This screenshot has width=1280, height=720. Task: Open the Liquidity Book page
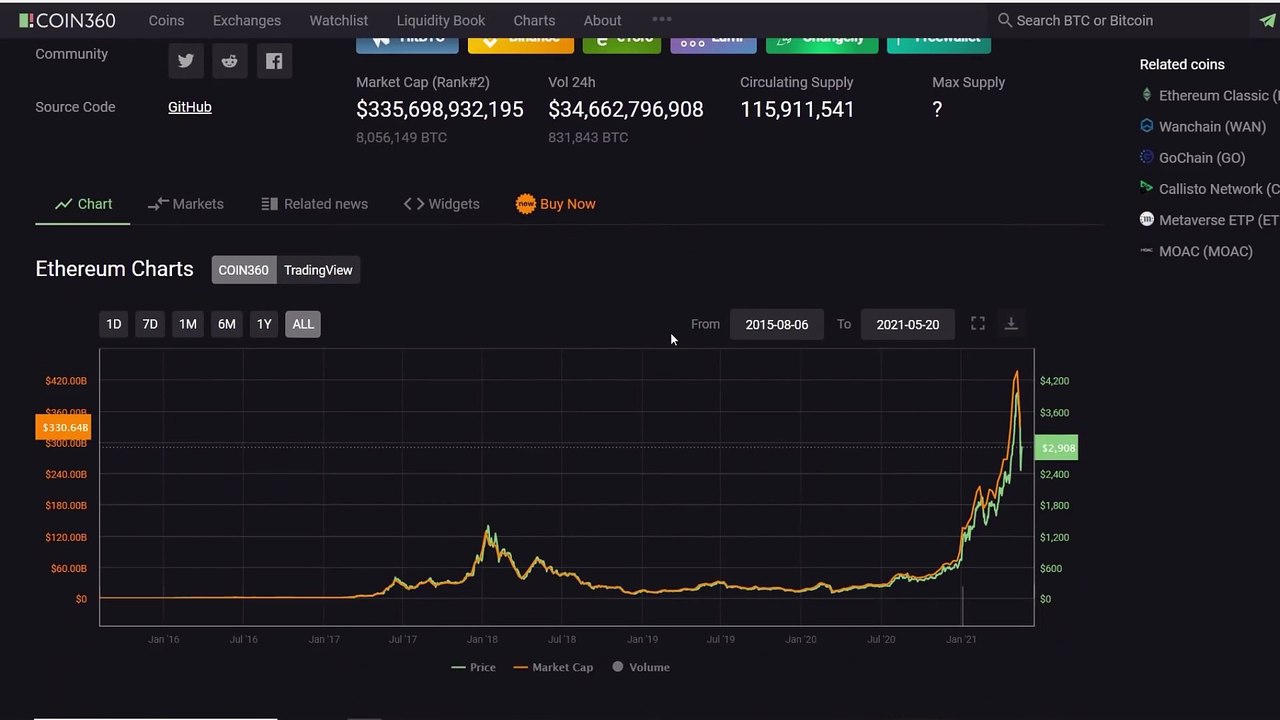click(x=441, y=20)
